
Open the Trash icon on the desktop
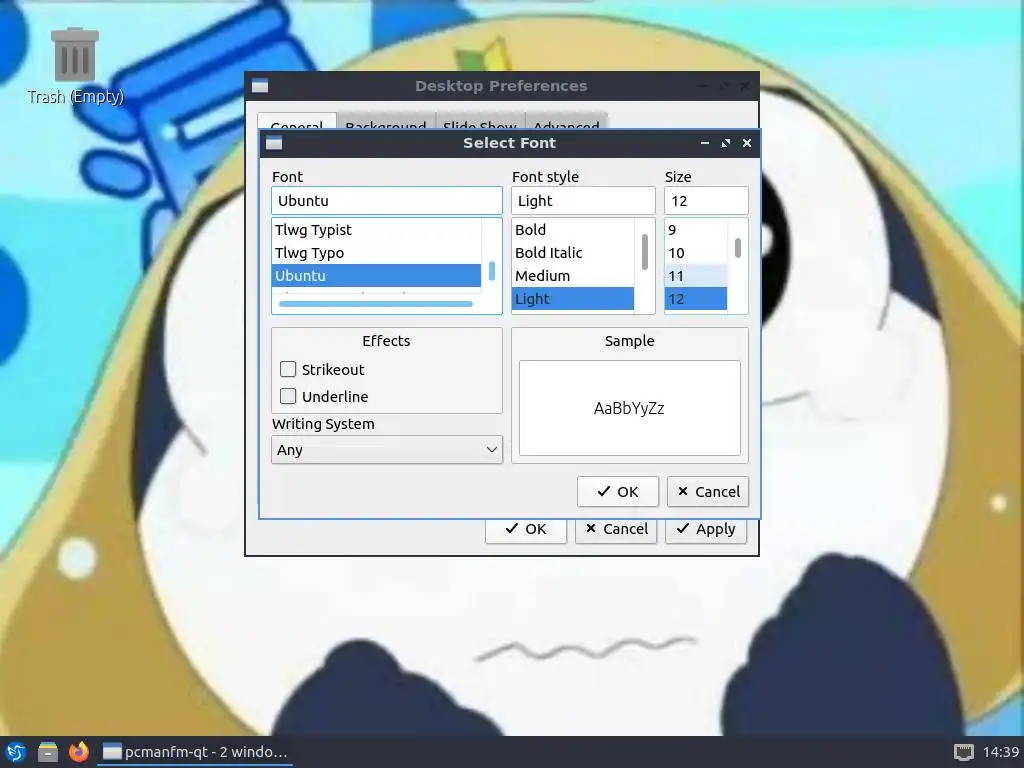point(75,65)
